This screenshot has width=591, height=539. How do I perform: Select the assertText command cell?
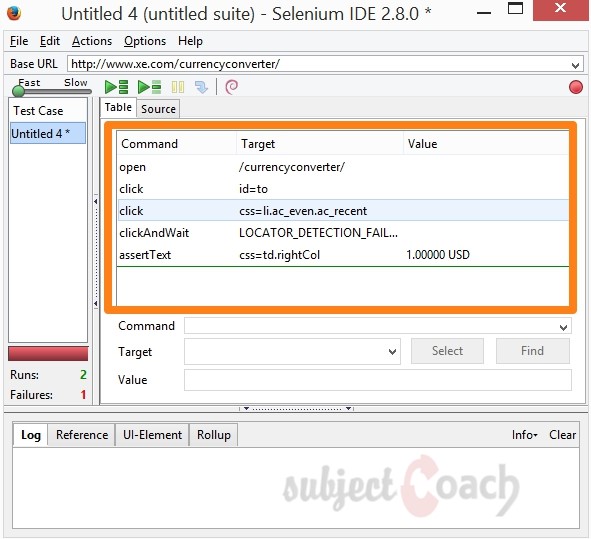(145, 255)
